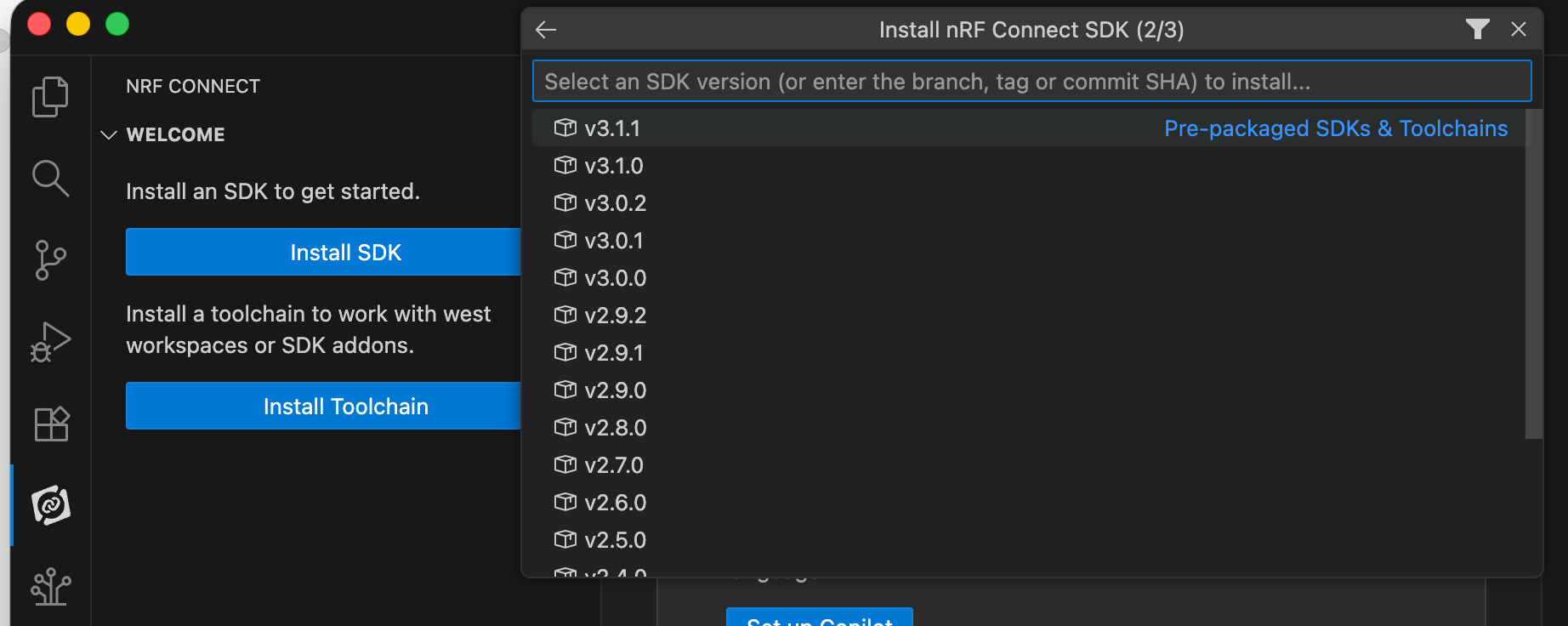Open the Search view in activity bar
Viewport: 1568px width, 626px height.
tap(50, 179)
